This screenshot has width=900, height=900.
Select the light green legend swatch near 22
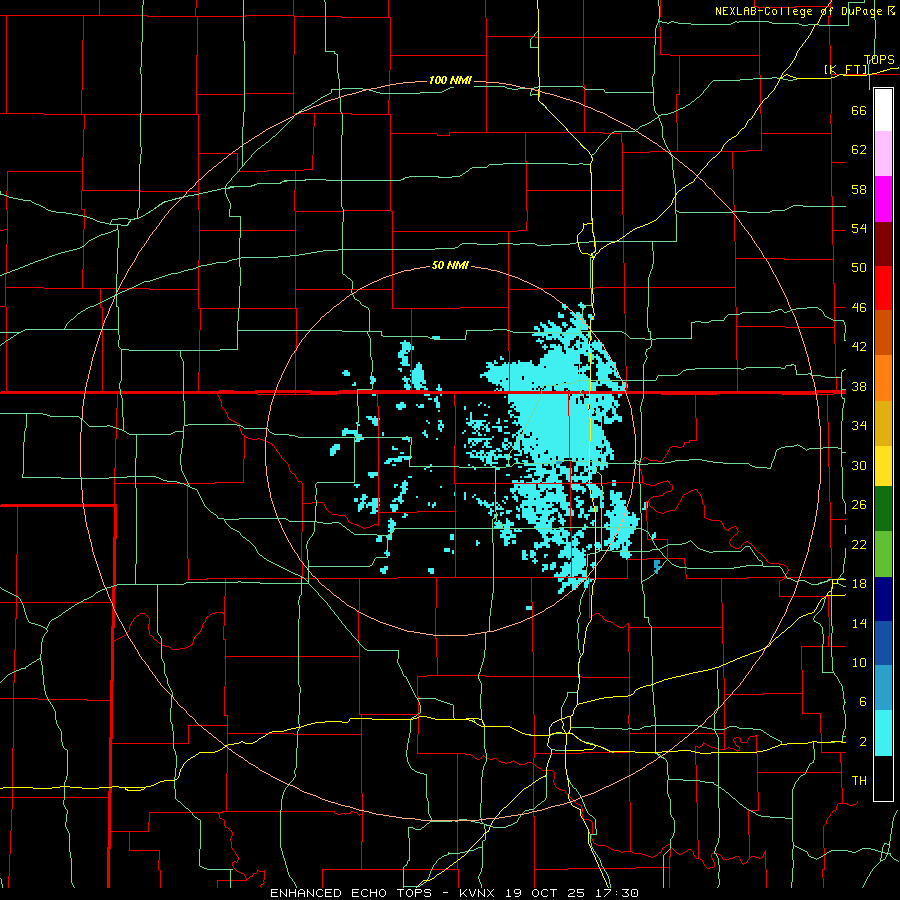883,554
